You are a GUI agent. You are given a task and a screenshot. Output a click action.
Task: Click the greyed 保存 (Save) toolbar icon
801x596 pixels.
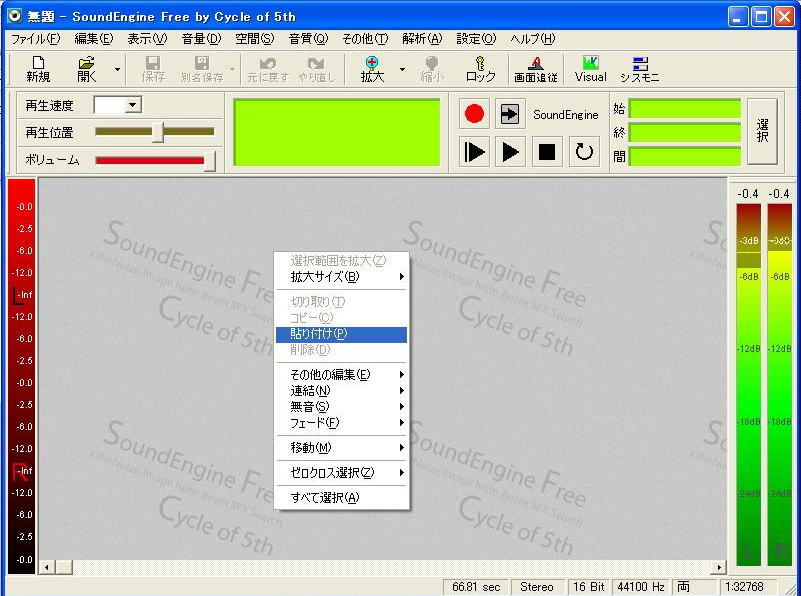point(152,69)
